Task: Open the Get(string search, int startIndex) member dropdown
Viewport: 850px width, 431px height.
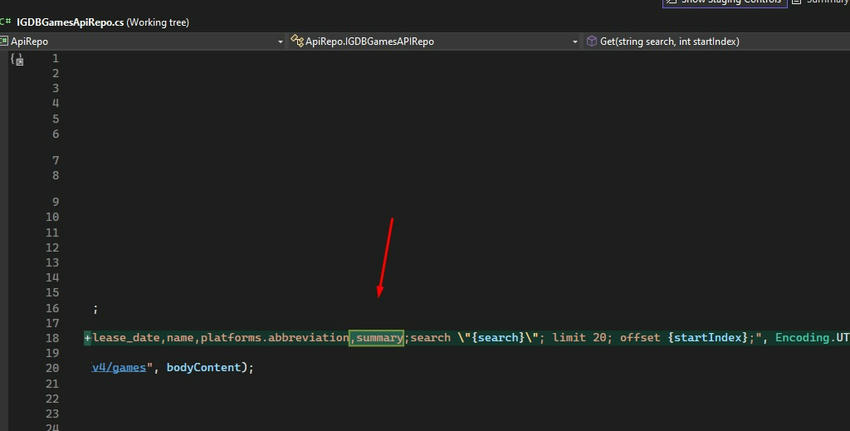Action: tap(716, 41)
